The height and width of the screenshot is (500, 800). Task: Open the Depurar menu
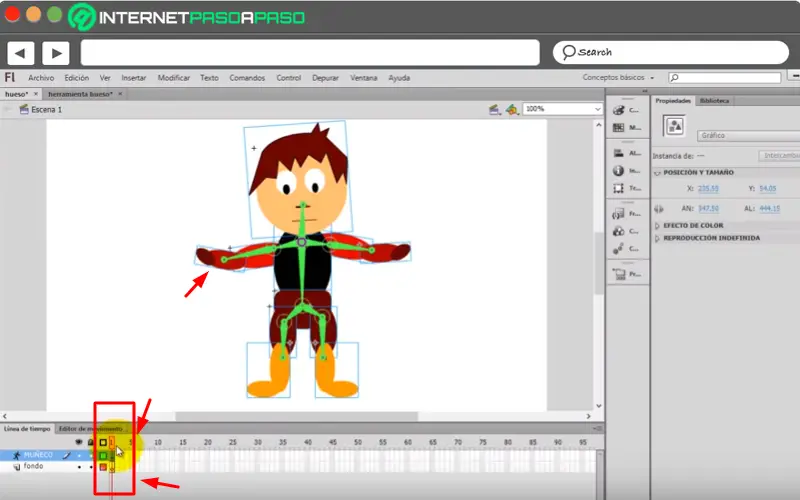click(x=326, y=78)
